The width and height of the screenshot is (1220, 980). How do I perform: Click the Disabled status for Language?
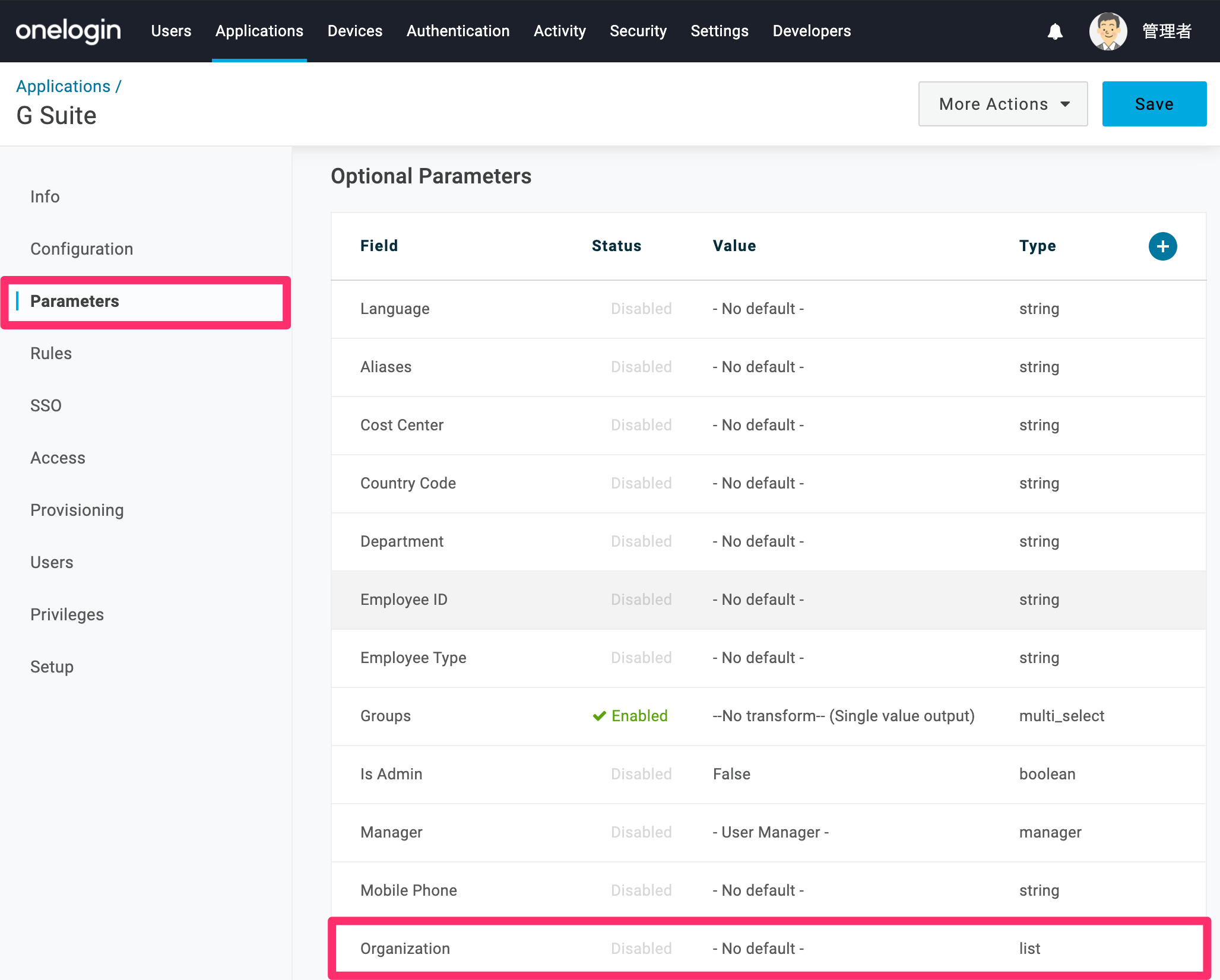click(x=641, y=309)
